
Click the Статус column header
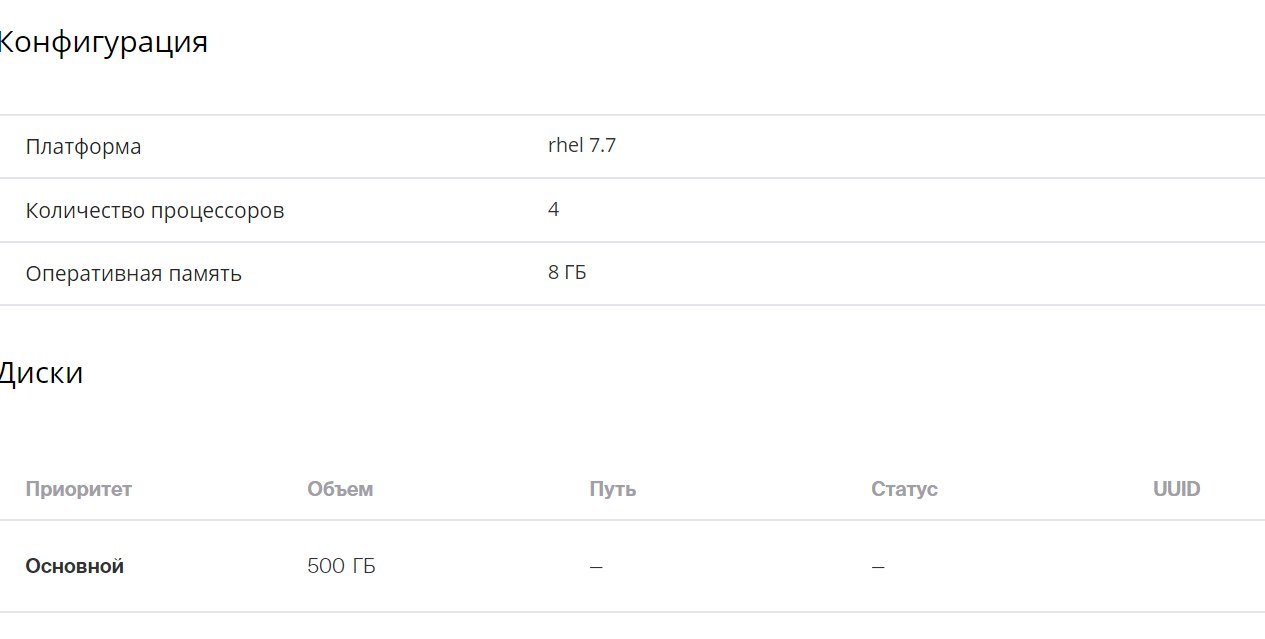click(904, 489)
